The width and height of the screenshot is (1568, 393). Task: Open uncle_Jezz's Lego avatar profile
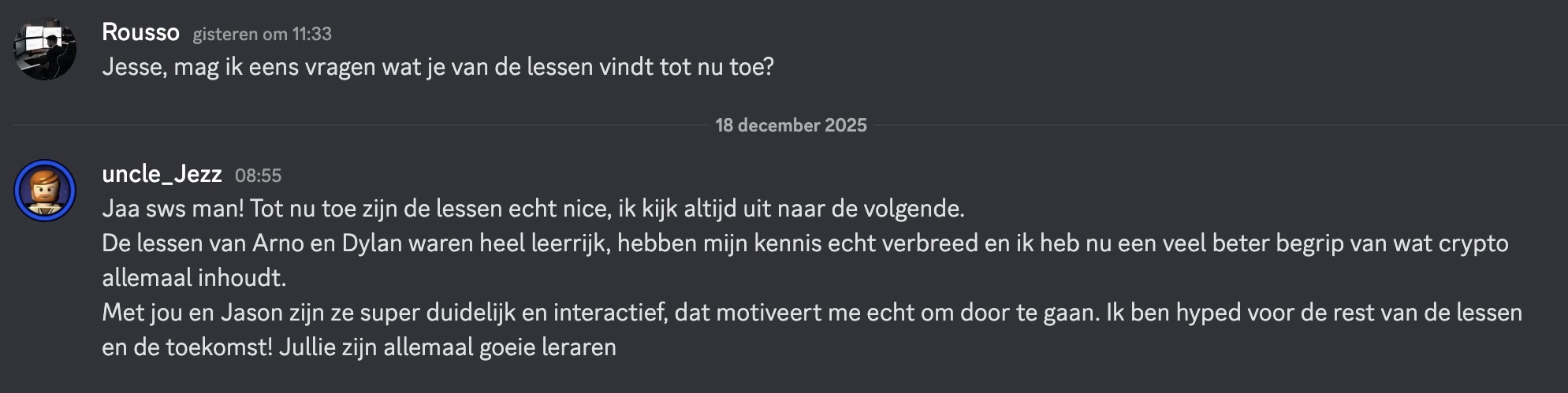coord(45,191)
